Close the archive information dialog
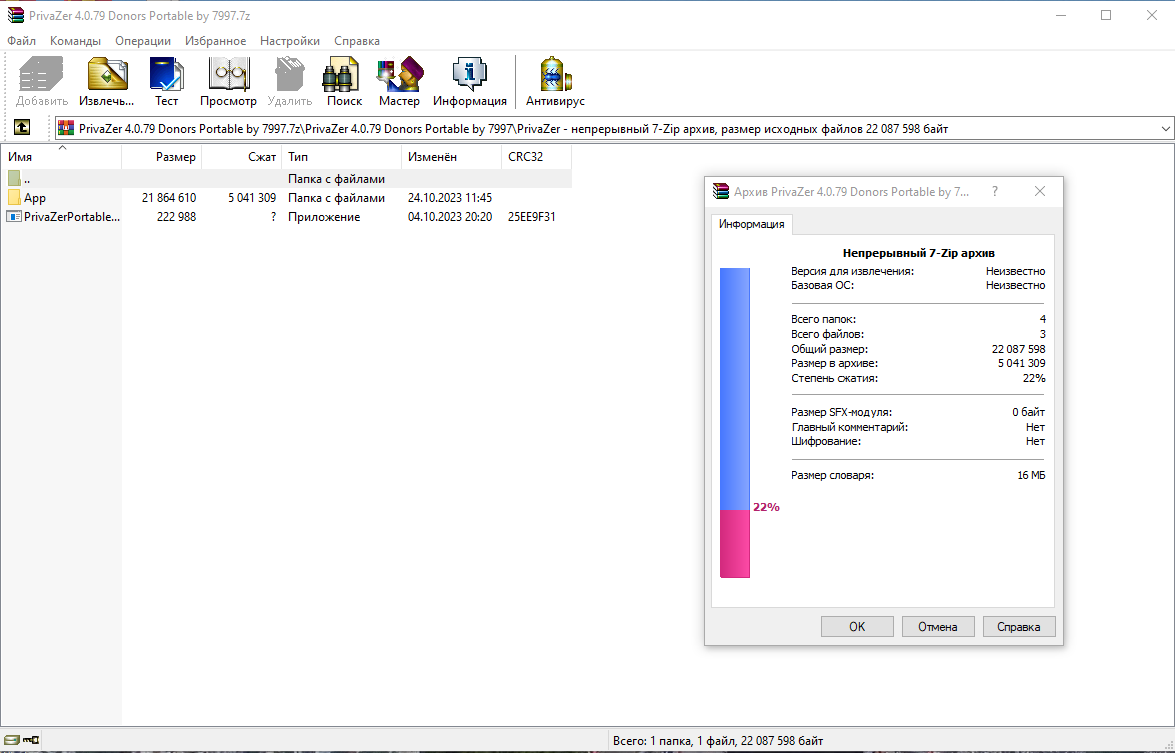This screenshot has height=753, width=1175. click(x=1039, y=191)
